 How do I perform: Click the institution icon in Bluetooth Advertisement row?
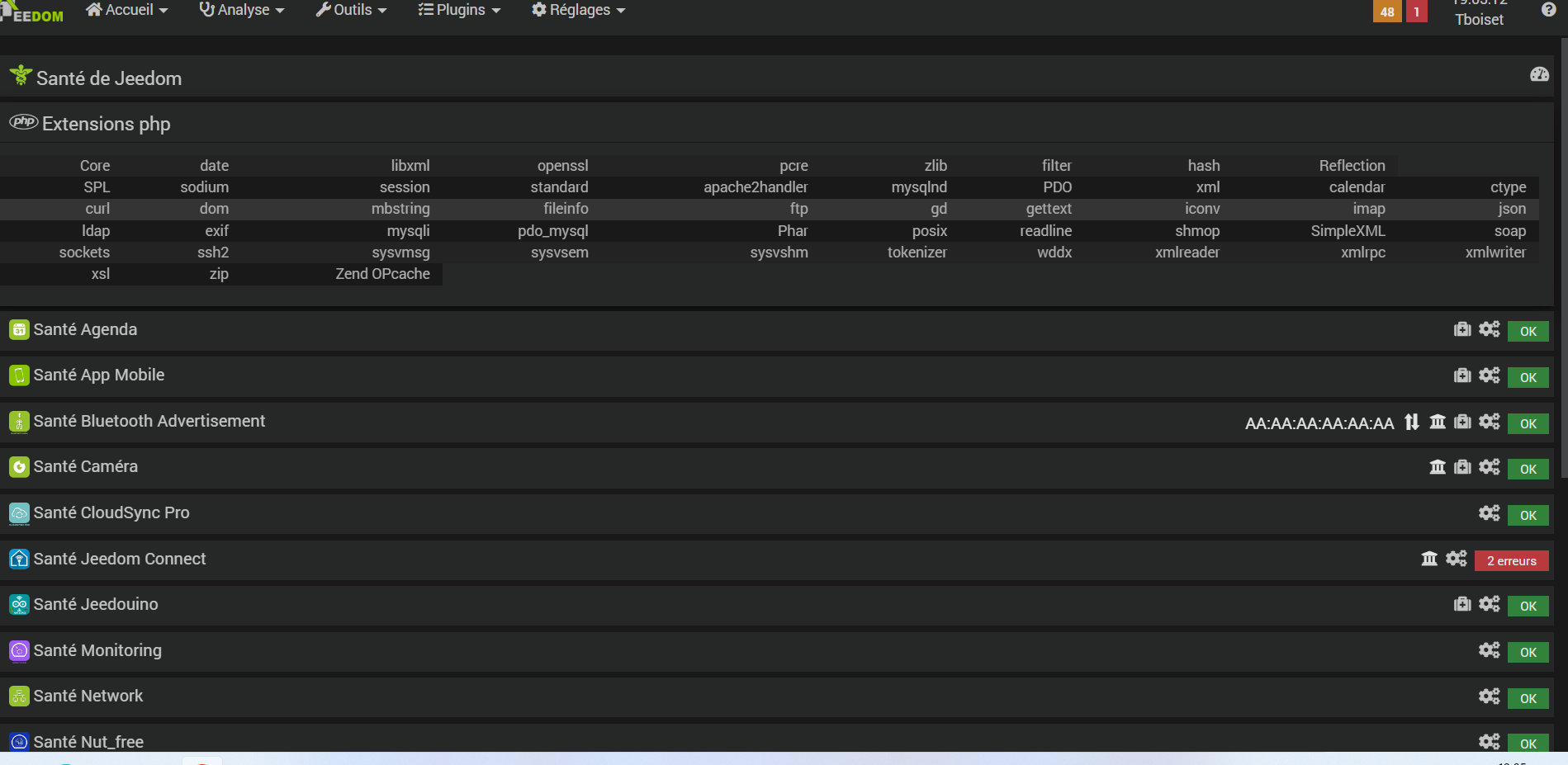point(1438,422)
